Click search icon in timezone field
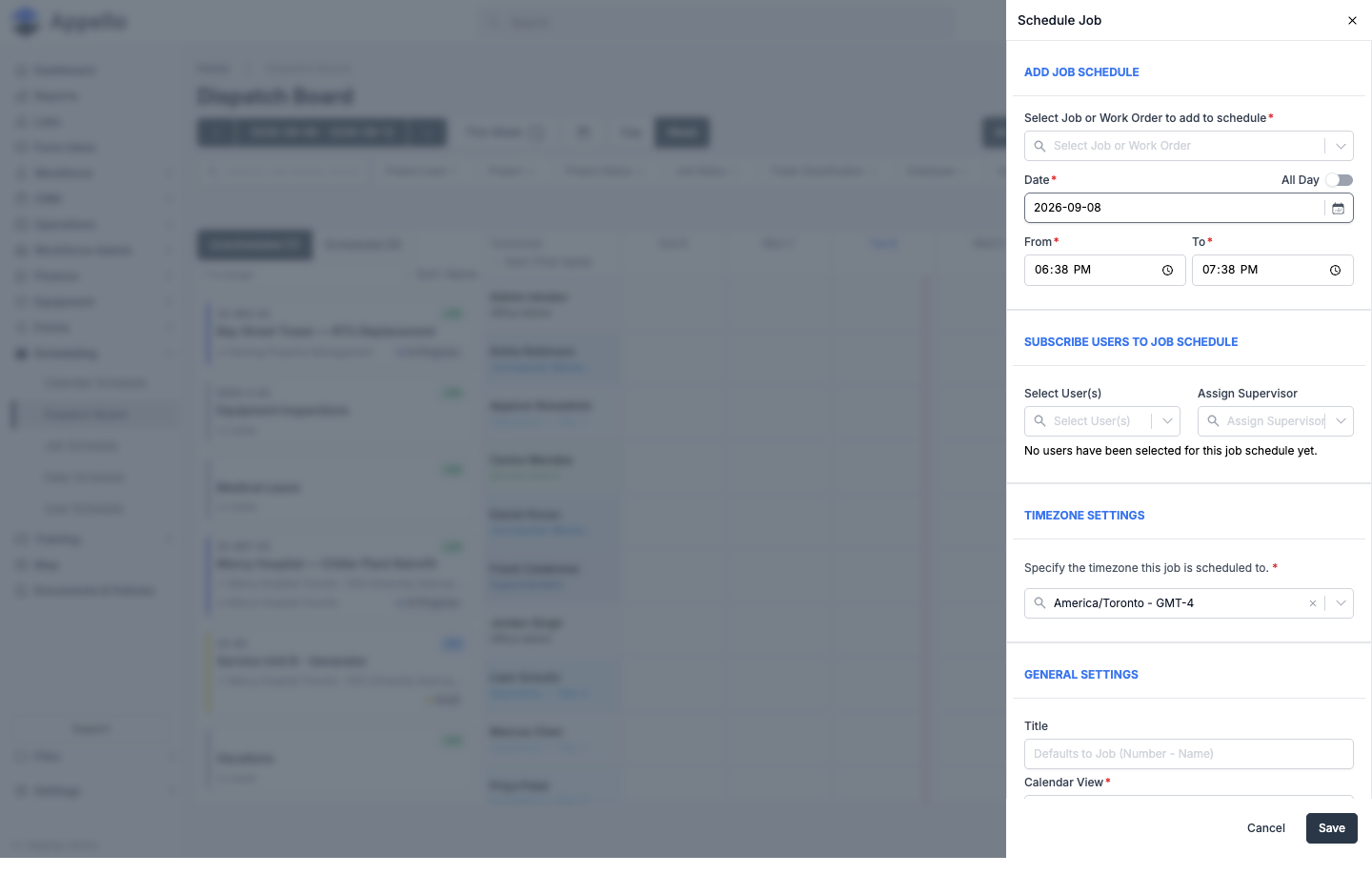This screenshot has height=875, width=1372. click(x=1039, y=603)
